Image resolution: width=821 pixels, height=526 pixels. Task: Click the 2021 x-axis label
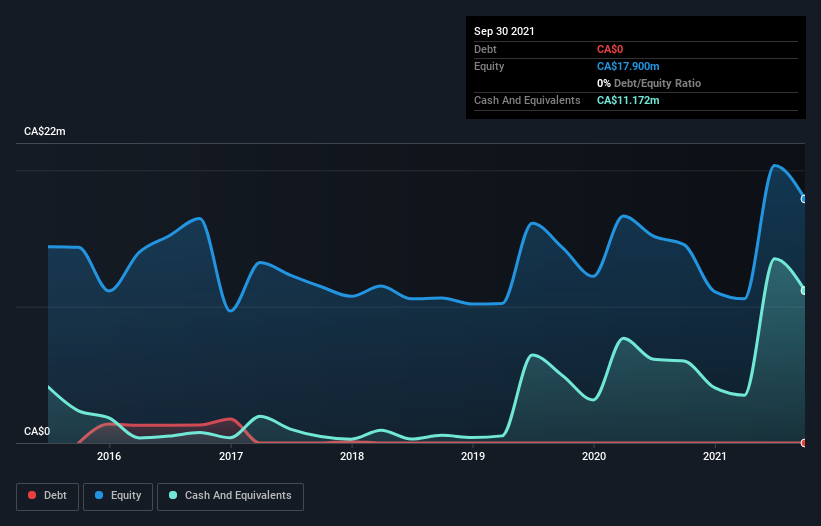715,456
